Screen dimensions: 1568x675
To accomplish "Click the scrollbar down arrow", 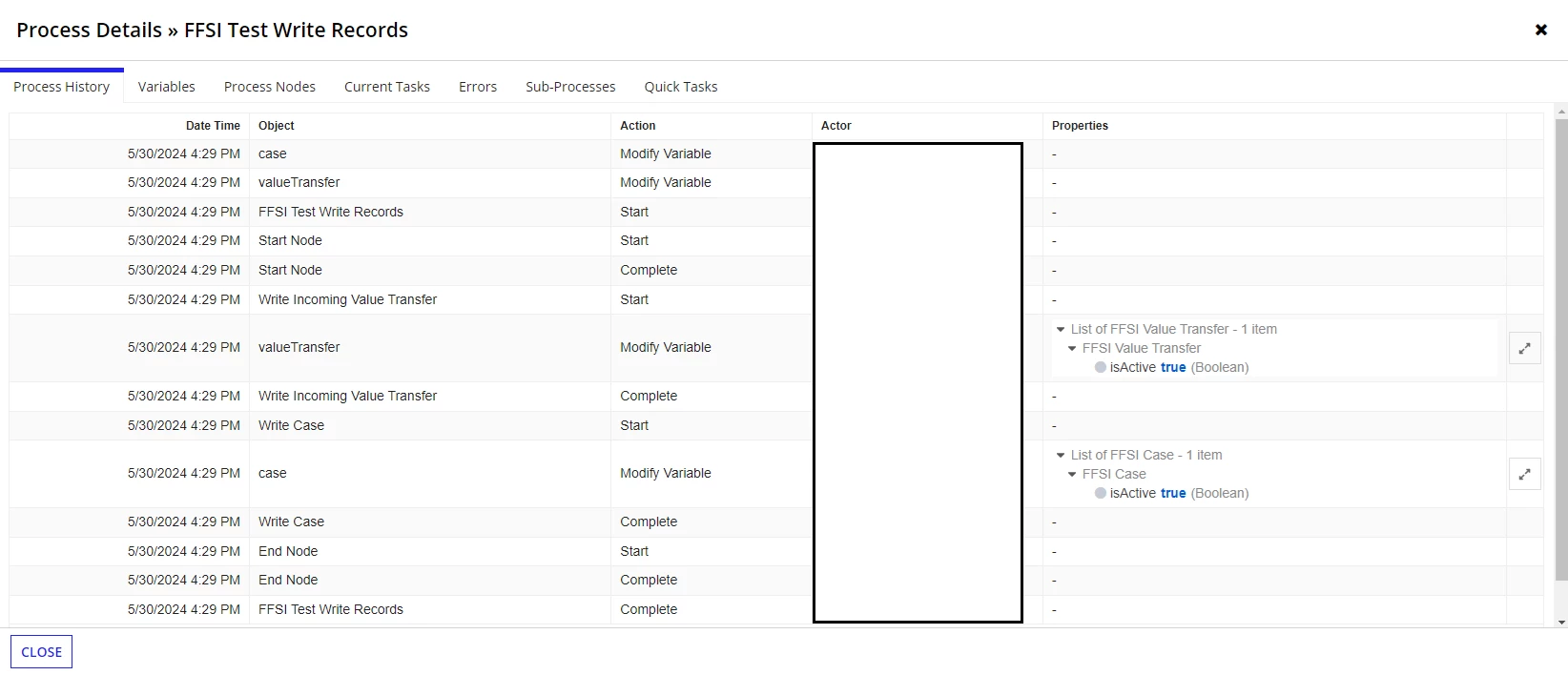I will click(x=1561, y=623).
